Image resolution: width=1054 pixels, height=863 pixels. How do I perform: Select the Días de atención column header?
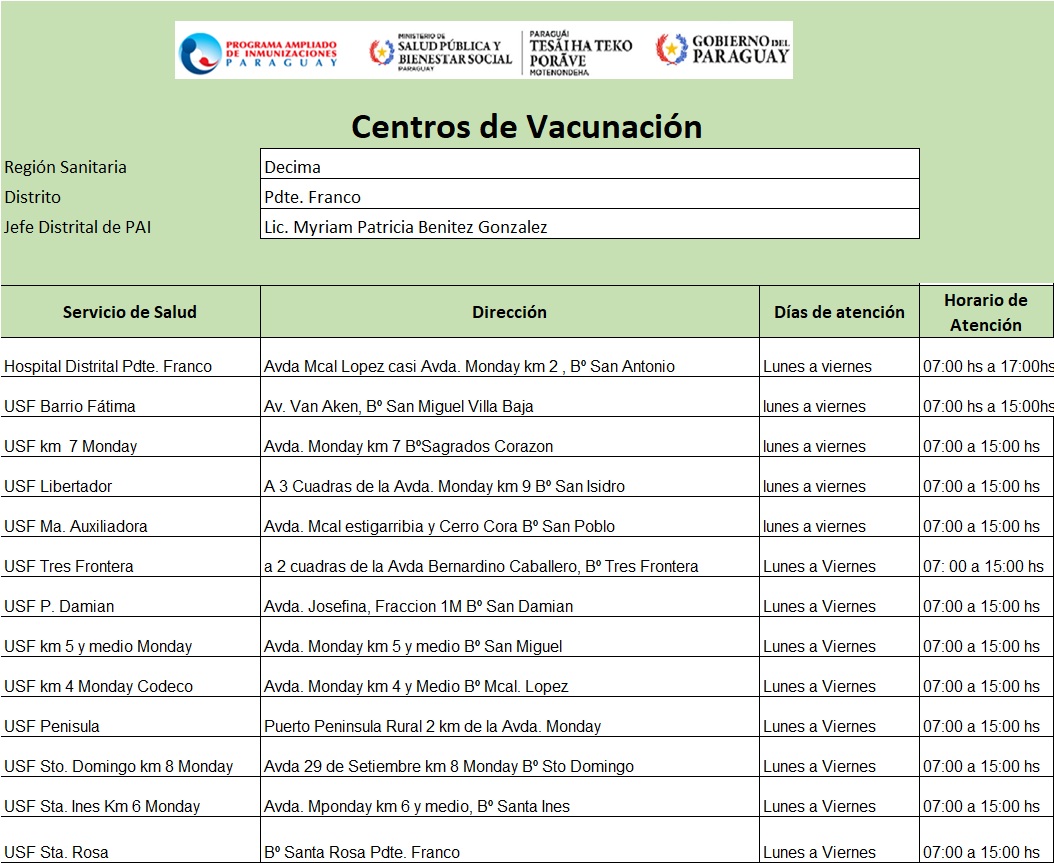(x=839, y=312)
